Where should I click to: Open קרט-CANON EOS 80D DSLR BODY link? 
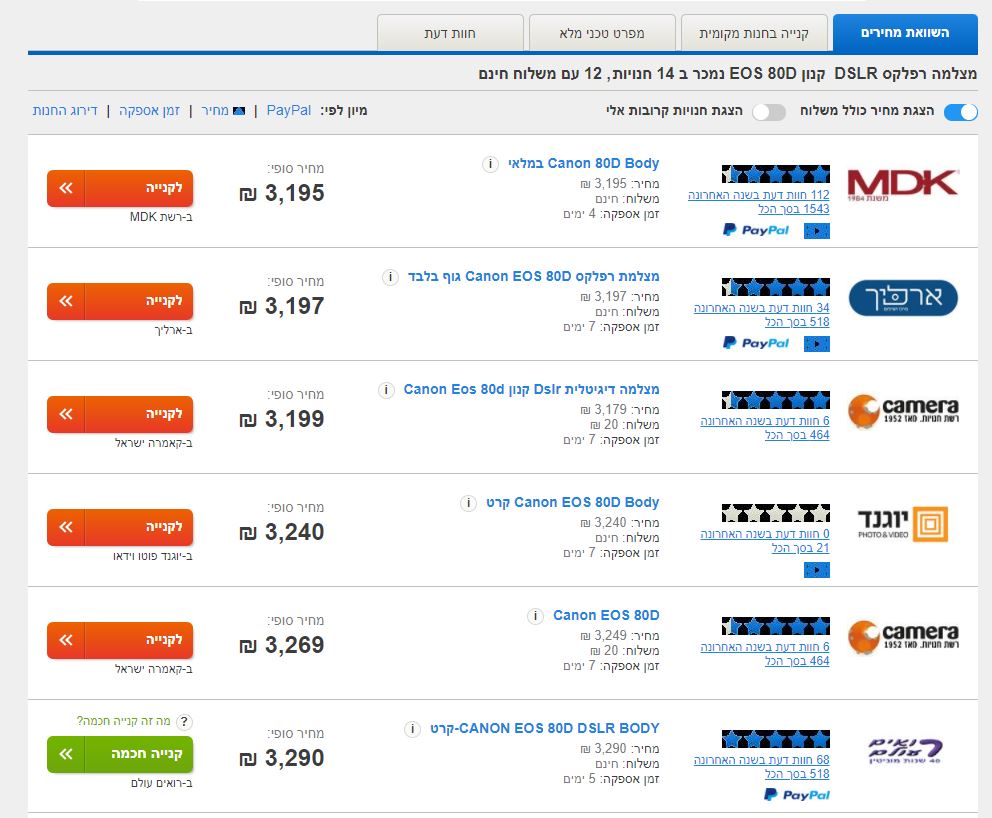(545, 728)
